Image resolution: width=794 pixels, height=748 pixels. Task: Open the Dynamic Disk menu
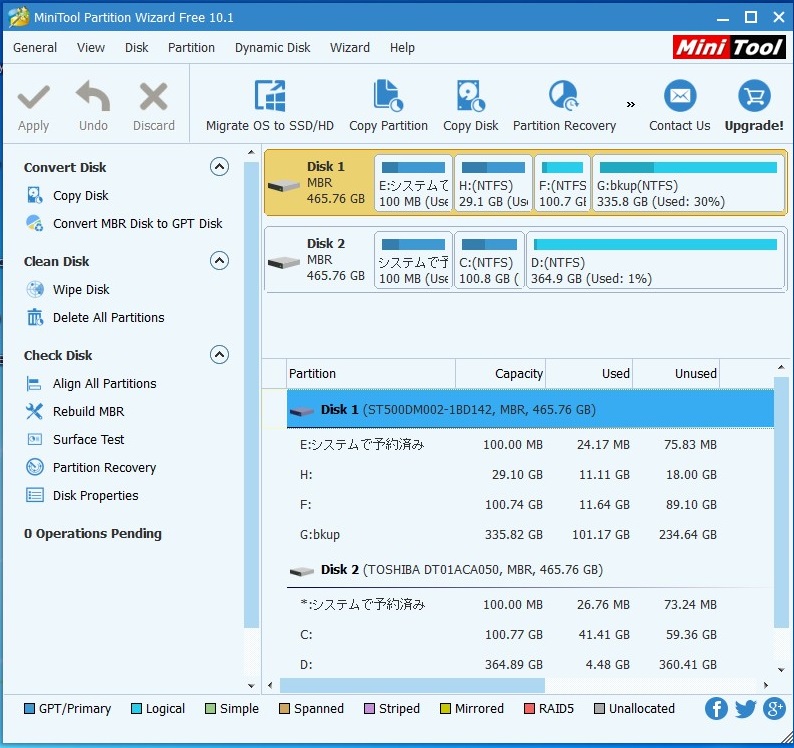pyautogui.click(x=272, y=48)
